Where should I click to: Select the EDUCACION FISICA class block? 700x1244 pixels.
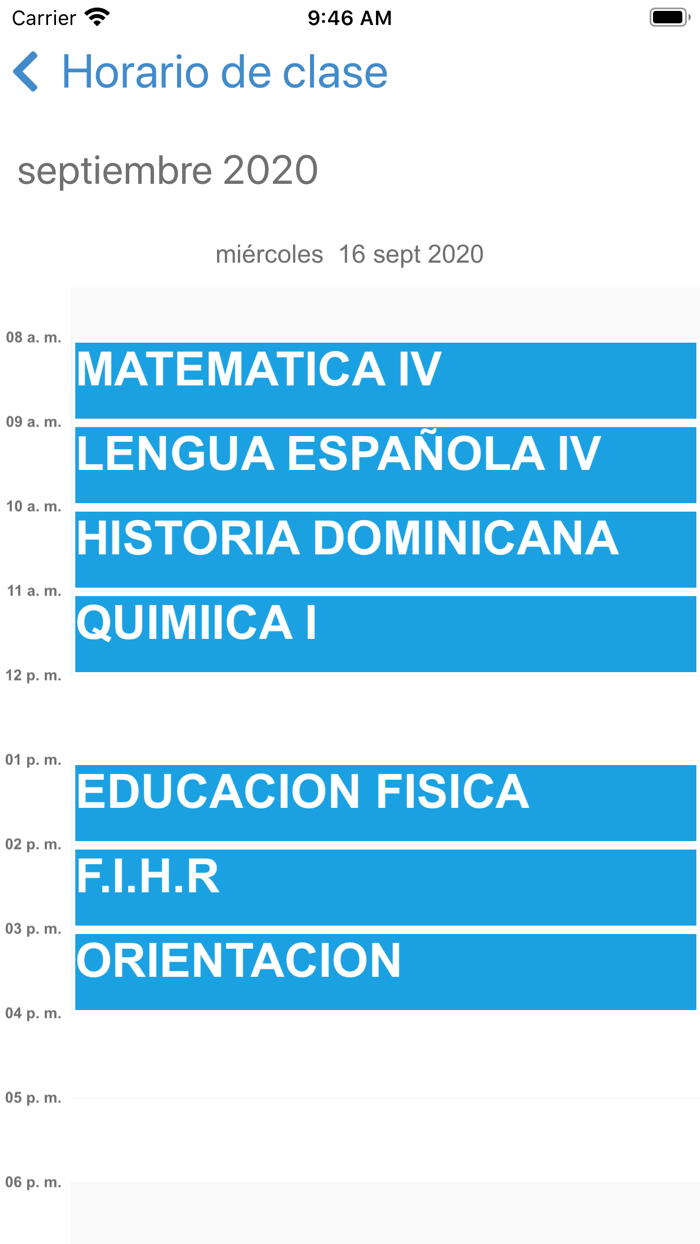point(385,802)
